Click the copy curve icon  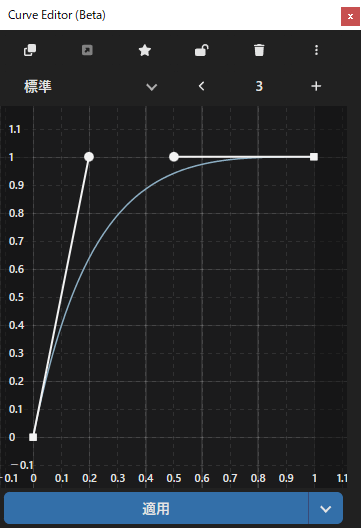pos(30,50)
